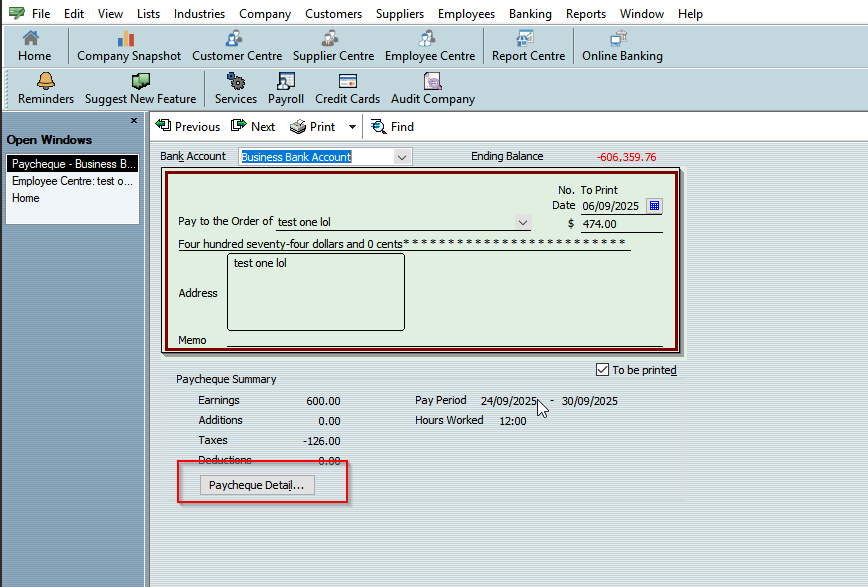Click the Pay Period end date 30/09/2025
868x587 pixels.
coord(590,401)
